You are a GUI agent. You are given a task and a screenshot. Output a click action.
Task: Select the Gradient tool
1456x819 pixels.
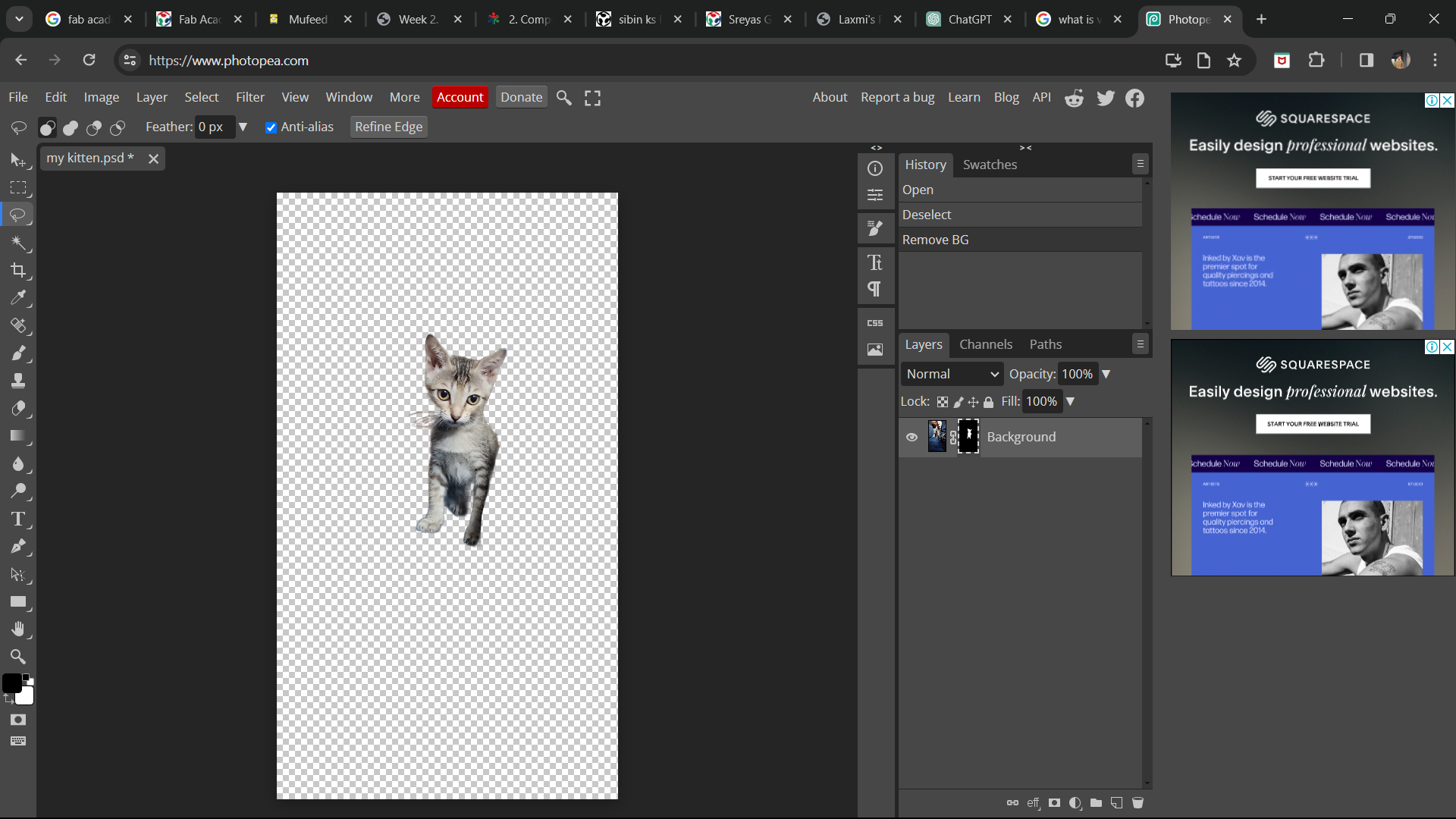pos(18,436)
